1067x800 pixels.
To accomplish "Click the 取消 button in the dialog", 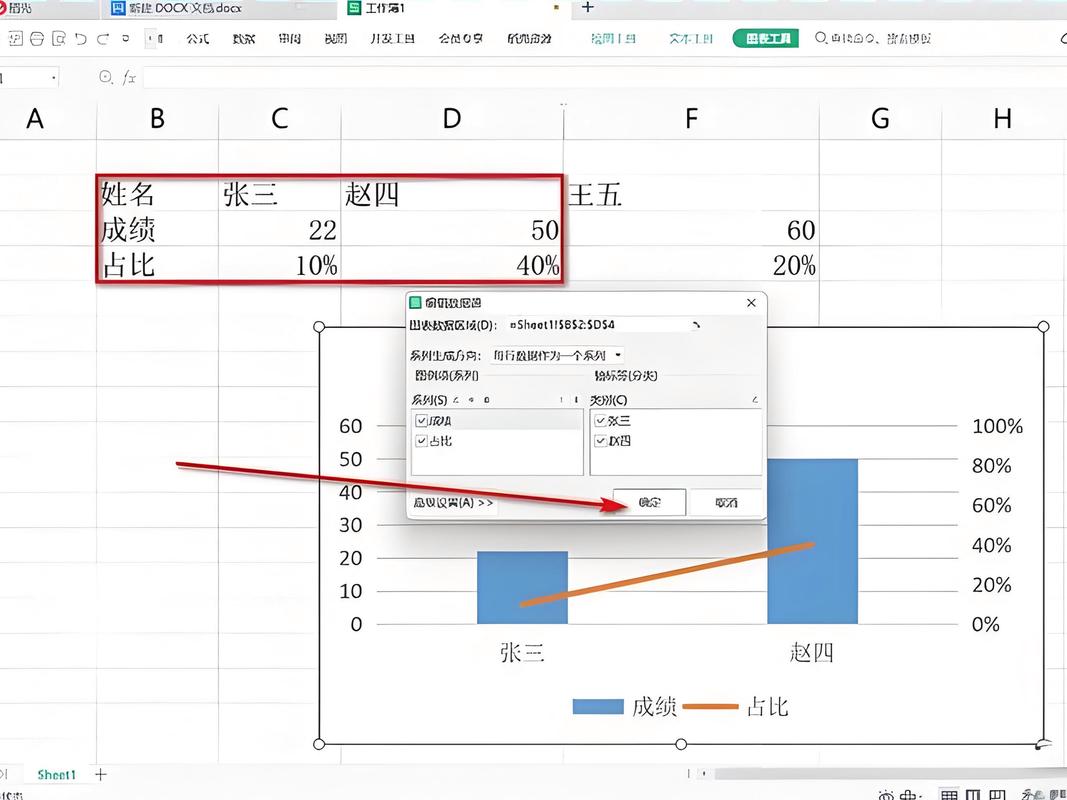I will 726,502.
